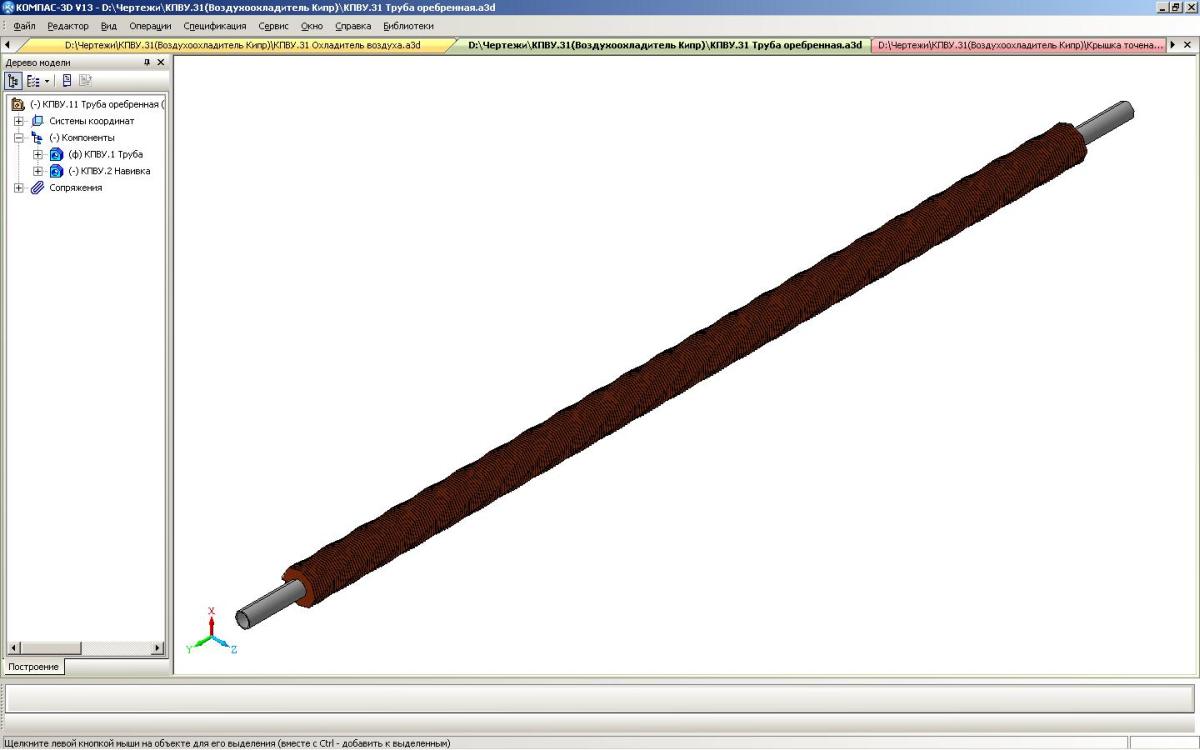Screen dimensions: 1200x750
Task: Click the Сопряжения paperclip icon
Action: point(37,188)
